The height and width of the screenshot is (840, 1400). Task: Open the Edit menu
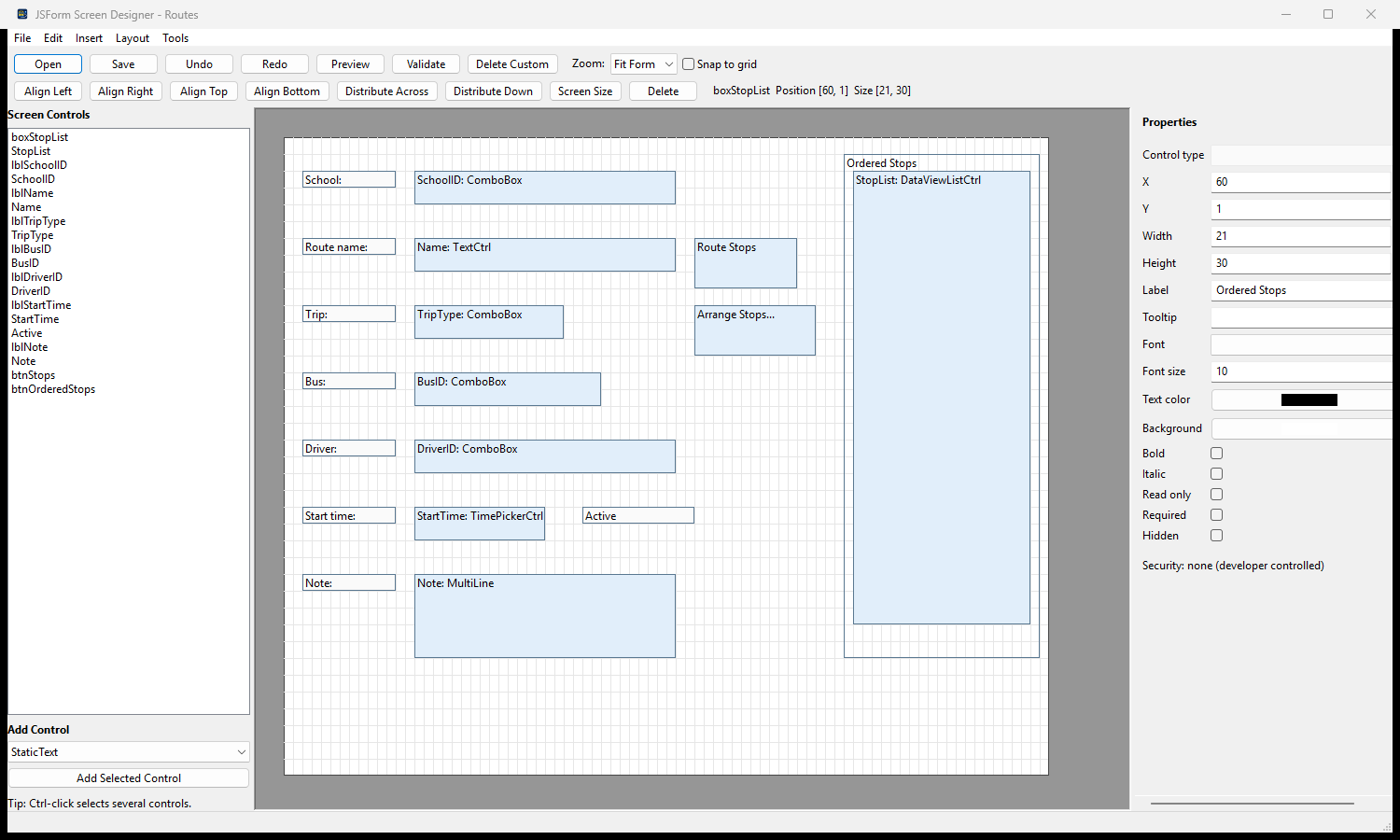(x=53, y=38)
